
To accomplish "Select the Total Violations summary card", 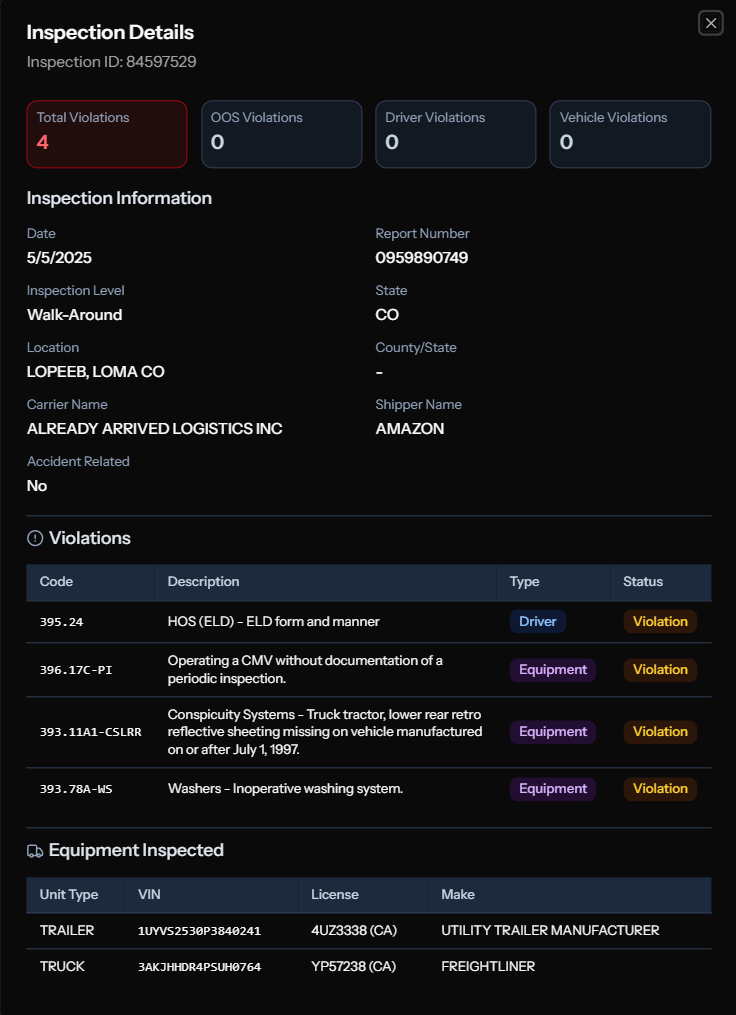I will tap(107, 134).
